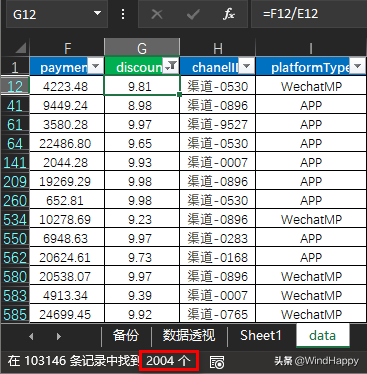Click cell with value 22486.80
The image size is (367, 374).
click(67, 143)
